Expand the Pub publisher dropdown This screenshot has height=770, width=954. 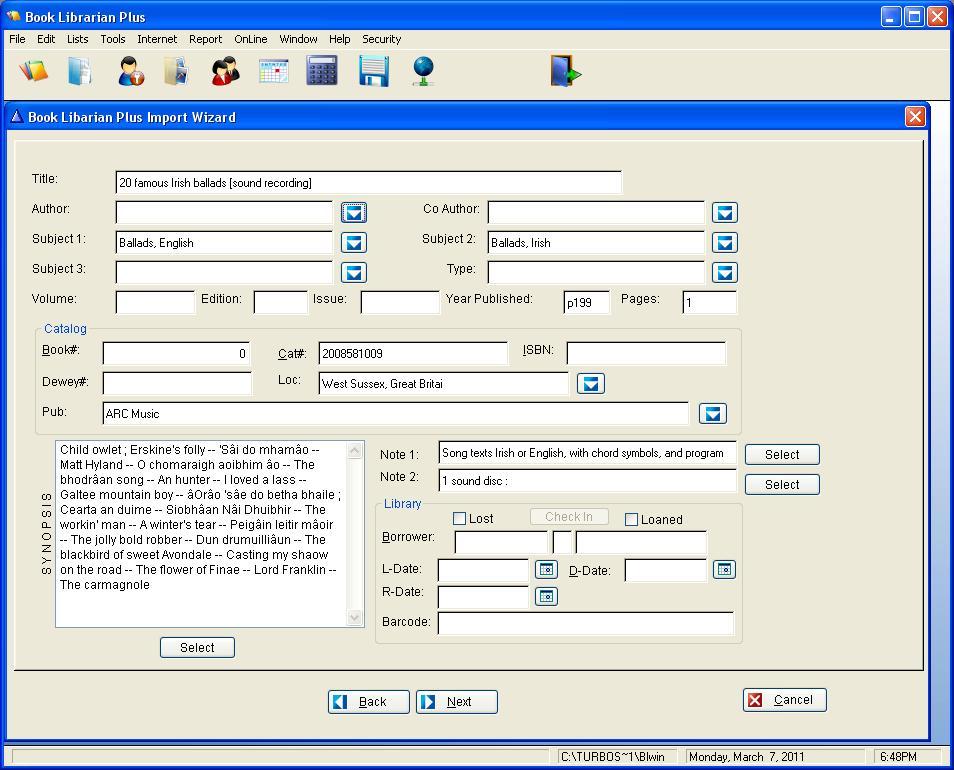pos(711,413)
